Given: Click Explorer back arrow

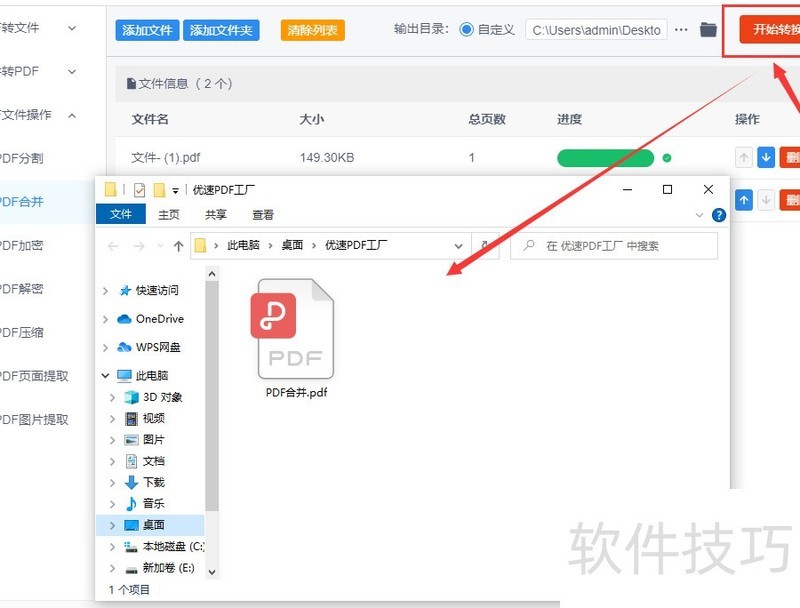Looking at the screenshot, I should (x=113, y=246).
